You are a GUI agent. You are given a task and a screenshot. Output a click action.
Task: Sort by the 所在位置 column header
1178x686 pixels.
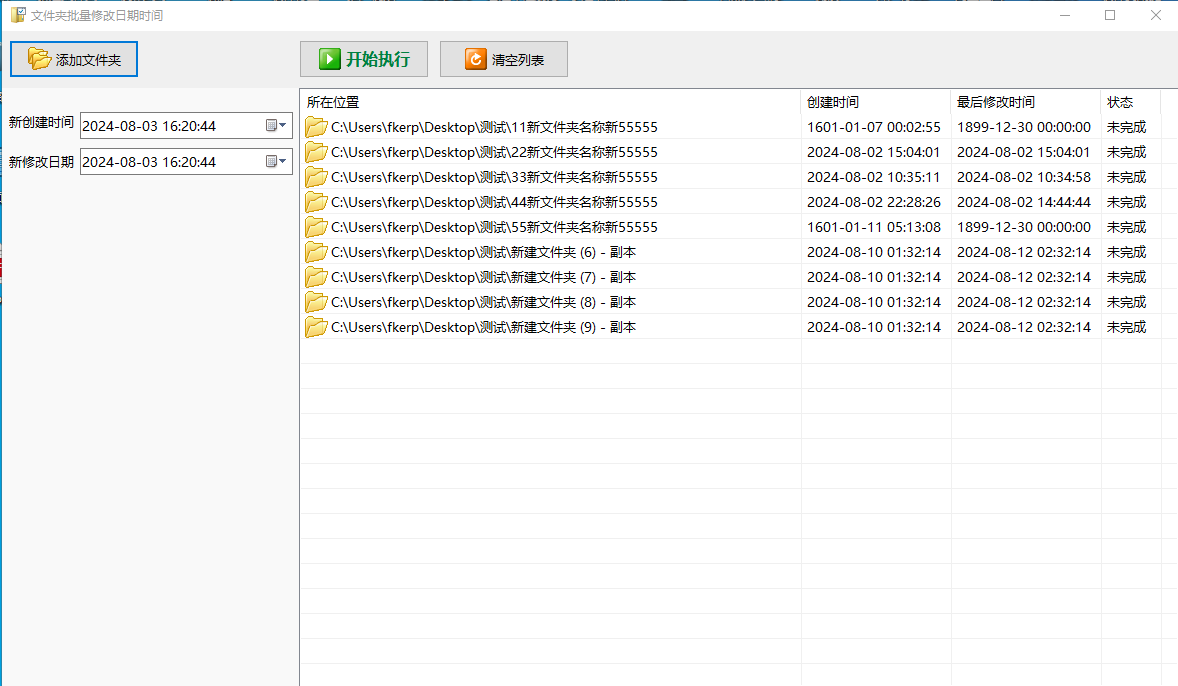click(x=550, y=102)
